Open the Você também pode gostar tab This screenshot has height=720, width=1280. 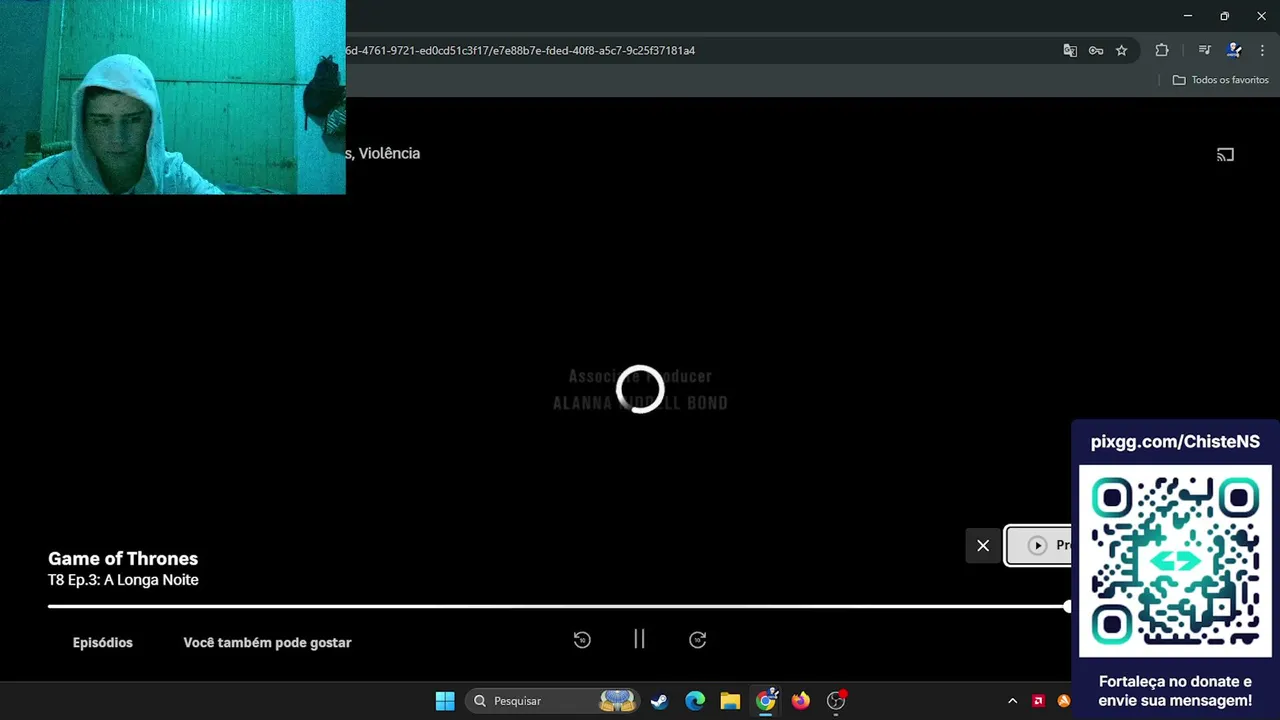coord(267,642)
